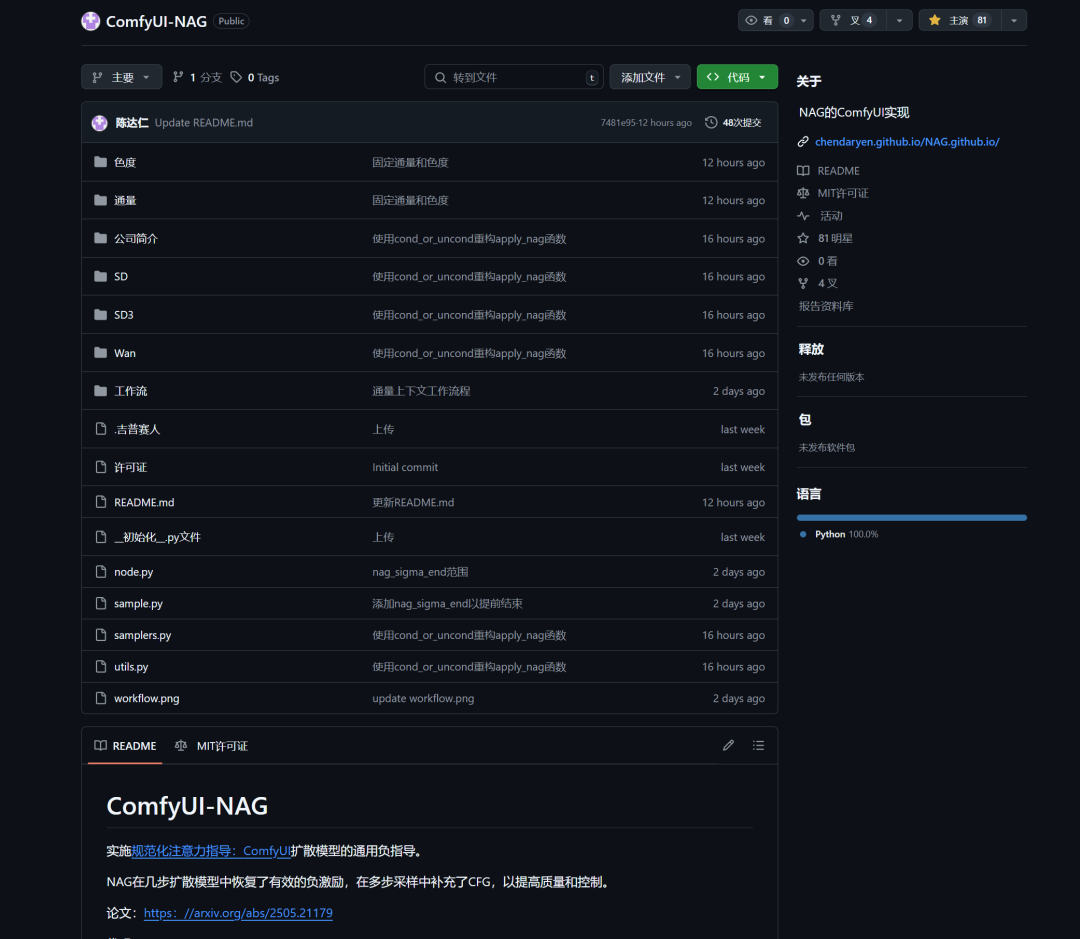Click the Initial commit message
1080x939 pixels.
405,467
